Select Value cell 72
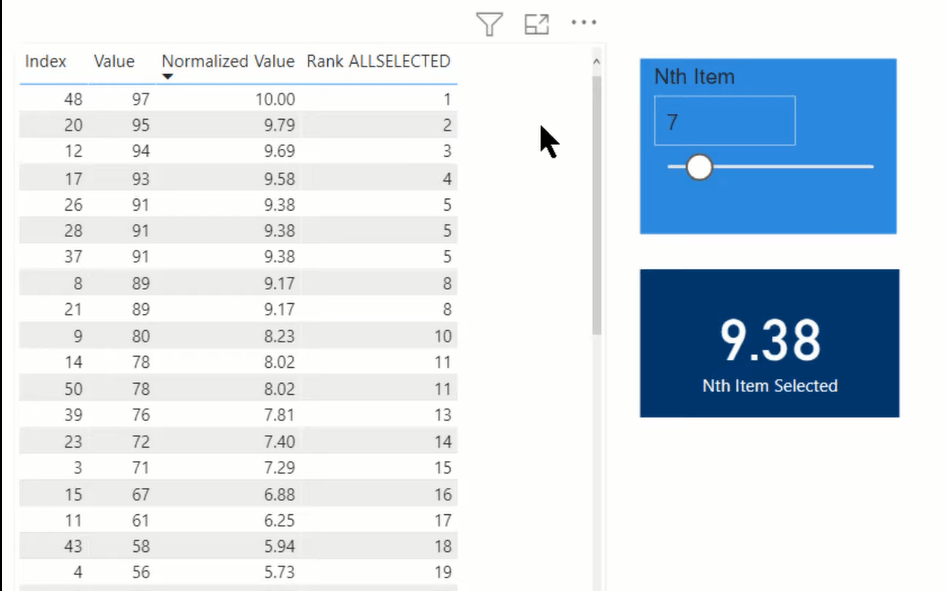The image size is (947, 591). point(140,442)
